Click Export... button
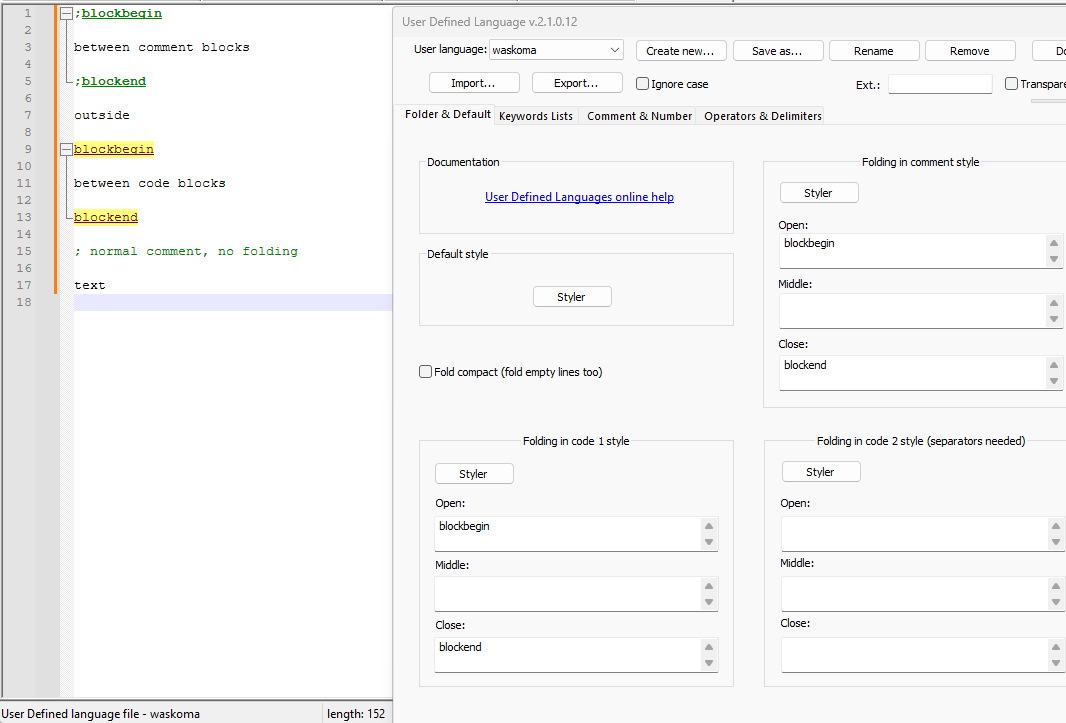Screen dimensions: 1066x723 click(x=576, y=83)
